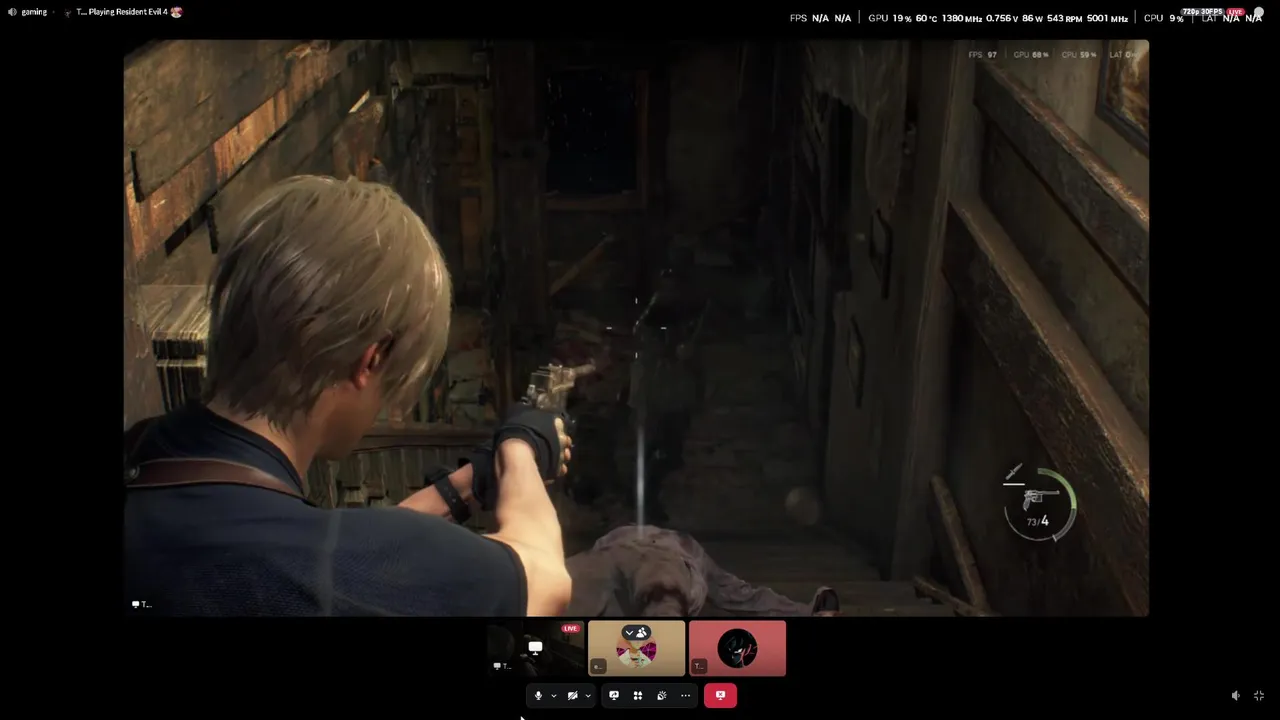Image resolution: width=1280 pixels, height=720 pixels.
Task: Click the gaming voice channel name
Action: (x=35, y=12)
